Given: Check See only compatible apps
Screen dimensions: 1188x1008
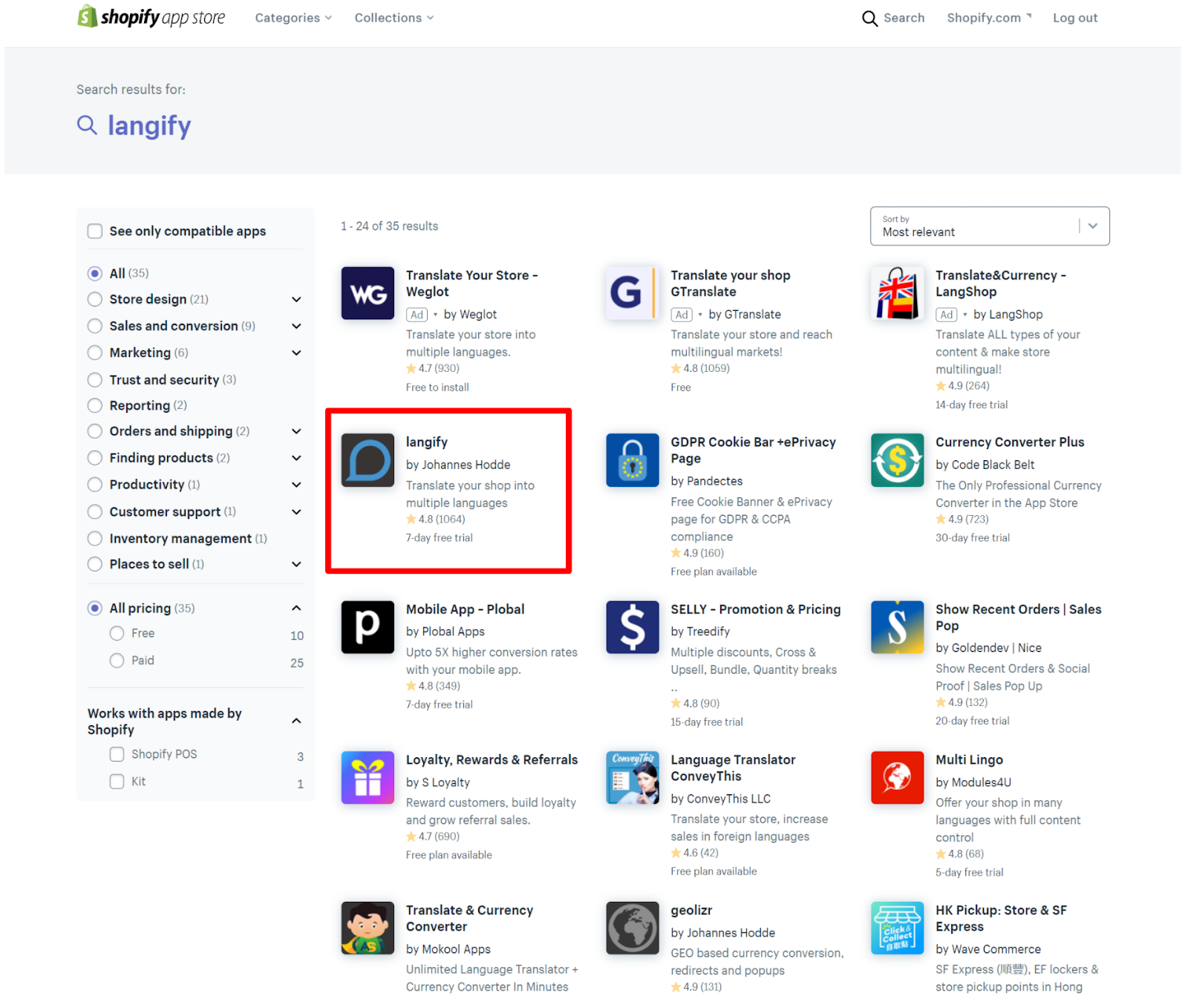Looking at the screenshot, I should pyautogui.click(x=95, y=231).
